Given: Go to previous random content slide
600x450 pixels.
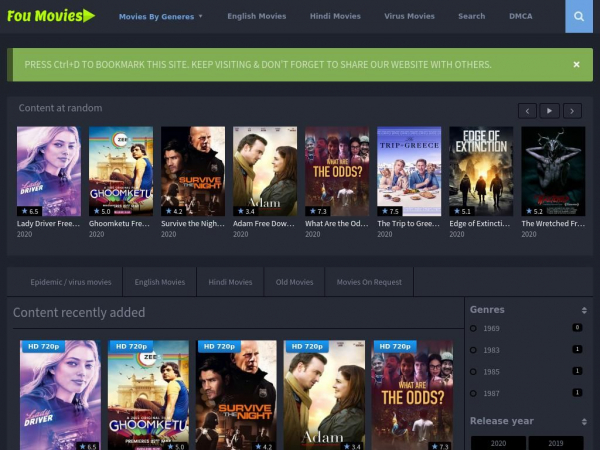Looking at the screenshot, I should [527, 111].
